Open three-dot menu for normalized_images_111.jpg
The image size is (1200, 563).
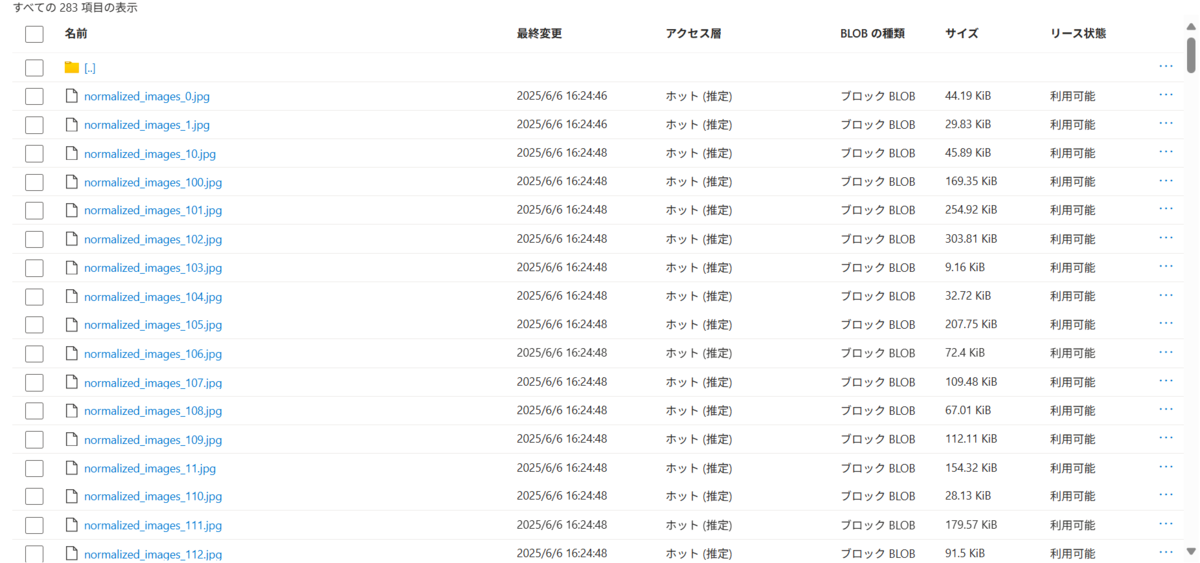1165,524
